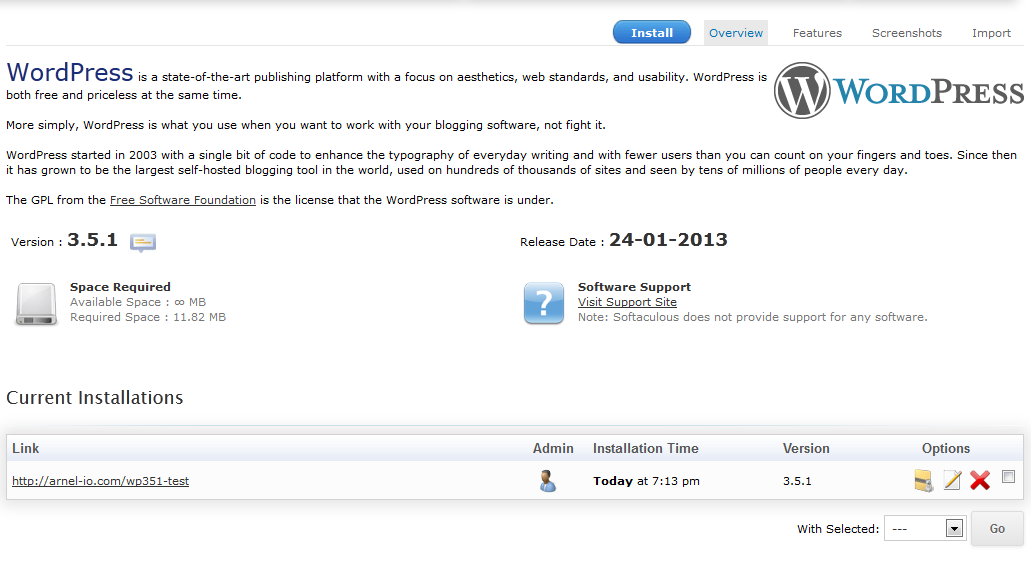Click the hard drive Space Required icon
The width and height of the screenshot is (1031, 581).
pos(36,304)
